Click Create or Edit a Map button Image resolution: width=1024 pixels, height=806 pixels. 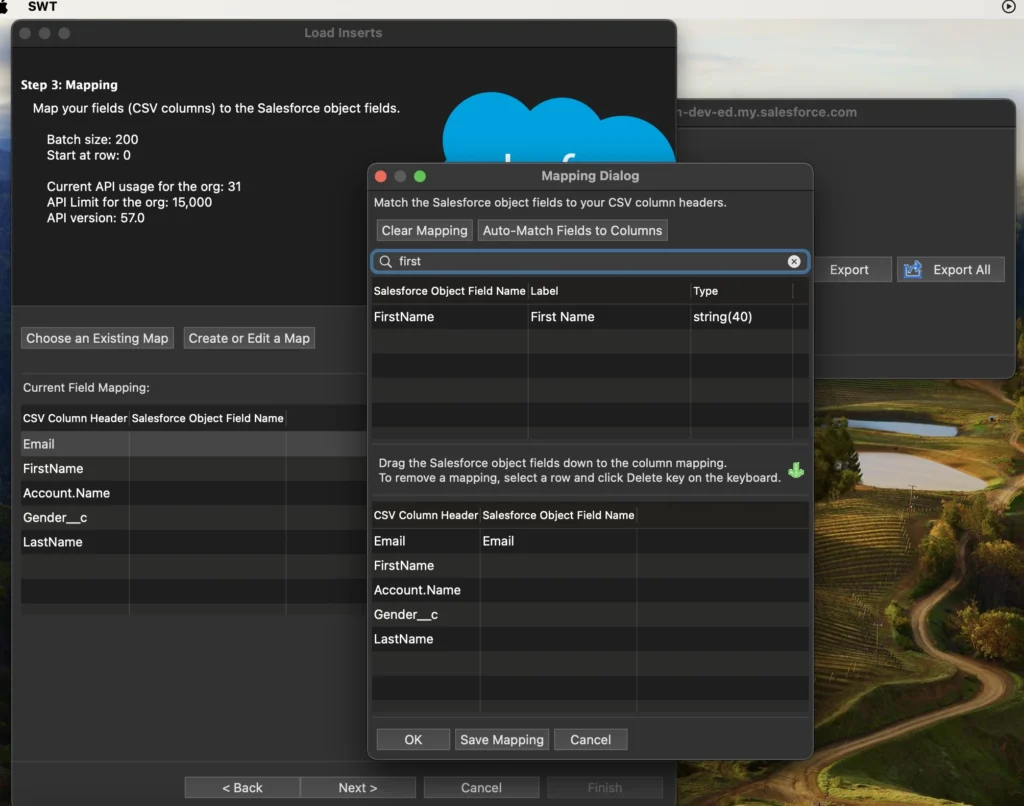pos(249,338)
